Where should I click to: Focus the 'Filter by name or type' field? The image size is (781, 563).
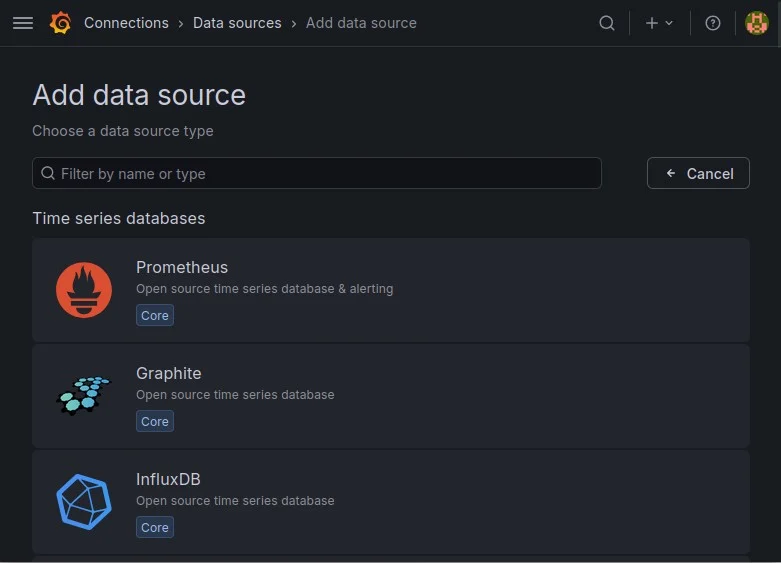(x=317, y=173)
